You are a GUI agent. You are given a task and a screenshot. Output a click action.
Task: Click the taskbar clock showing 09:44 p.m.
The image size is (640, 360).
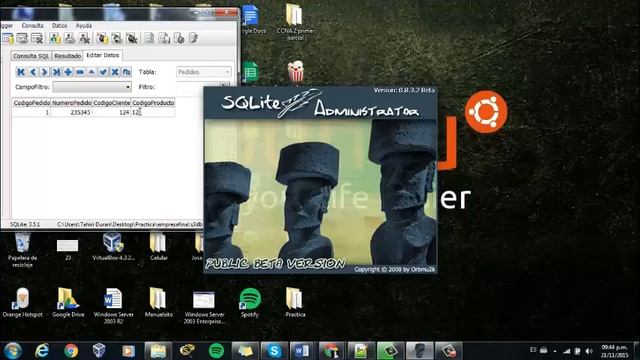pyautogui.click(x=614, y=351)
